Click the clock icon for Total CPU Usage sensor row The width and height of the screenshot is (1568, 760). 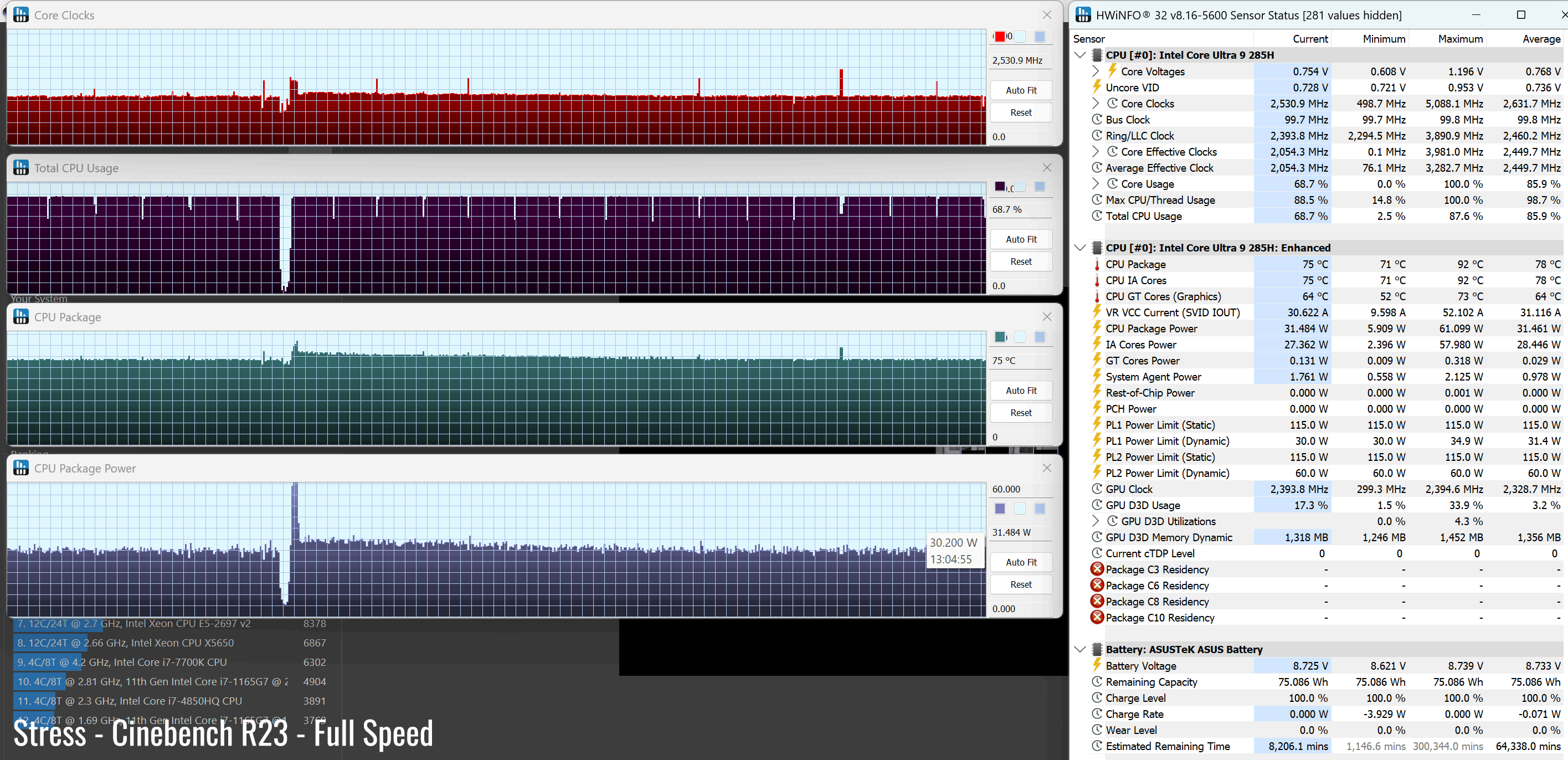click(1097, 215)
